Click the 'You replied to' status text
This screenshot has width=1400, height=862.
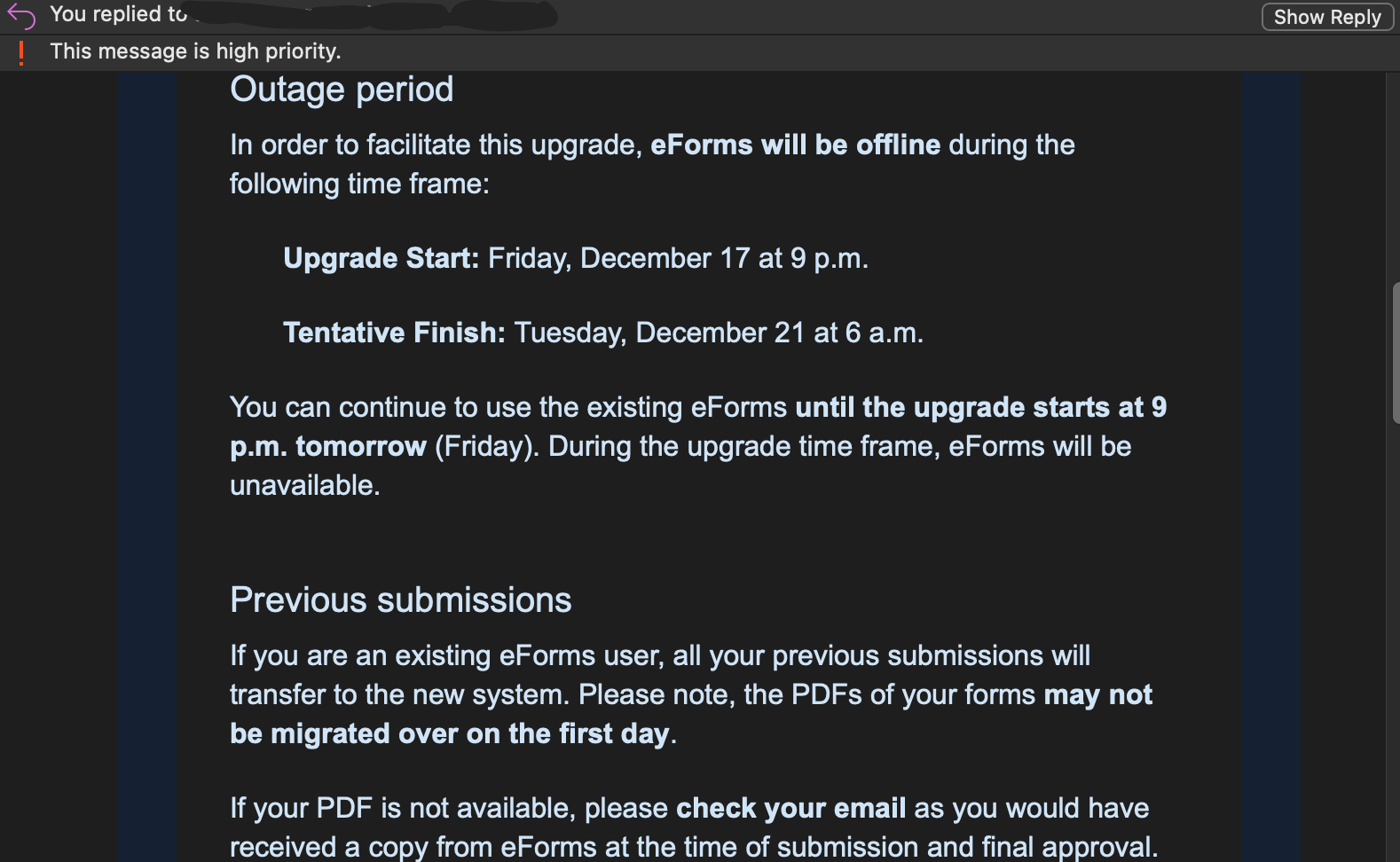pyautogui.click(x=119, y=14)
